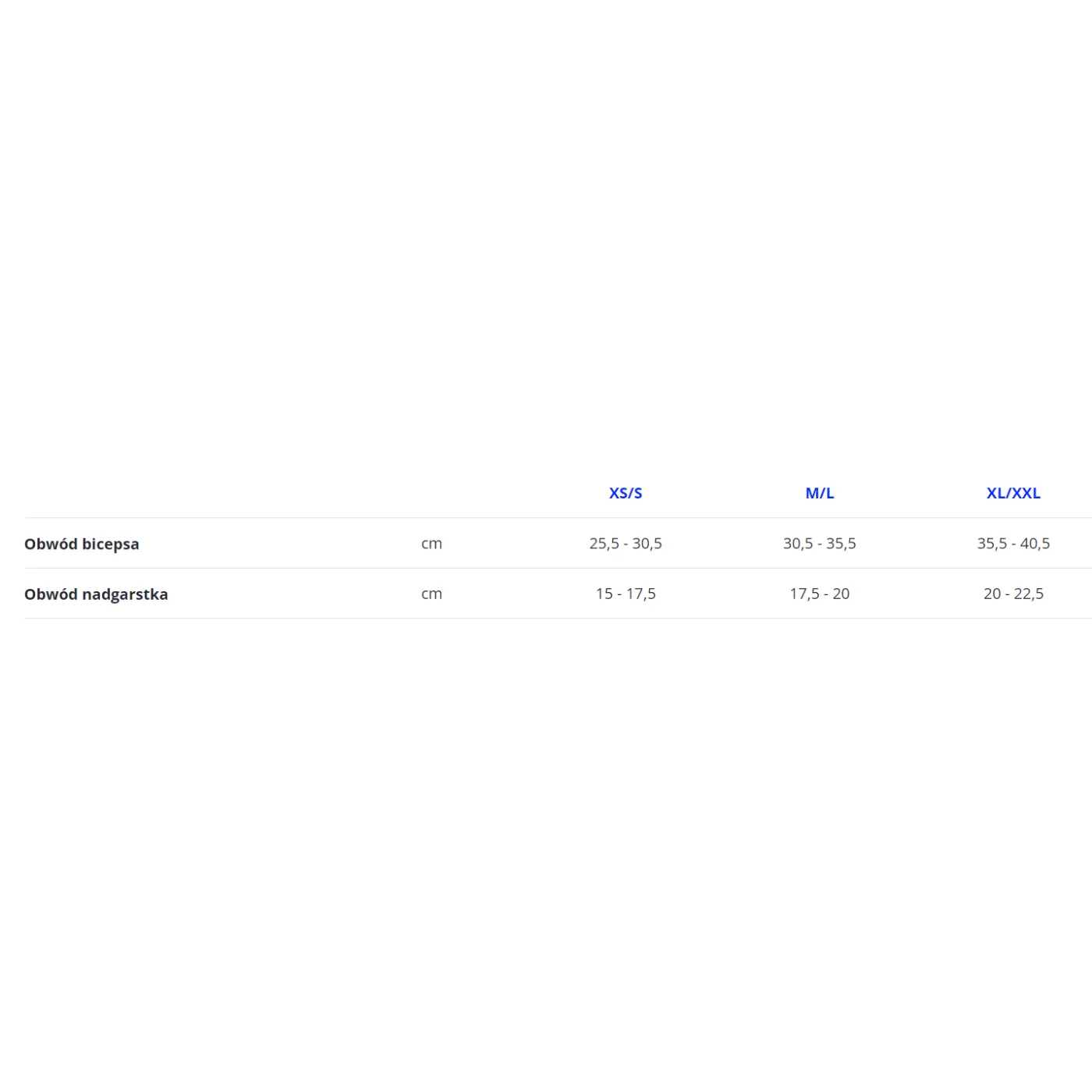The height and width of the screenshot is (1092, 1092).
Task: Click the divider line below the size headers
Action: coord(546,518)
